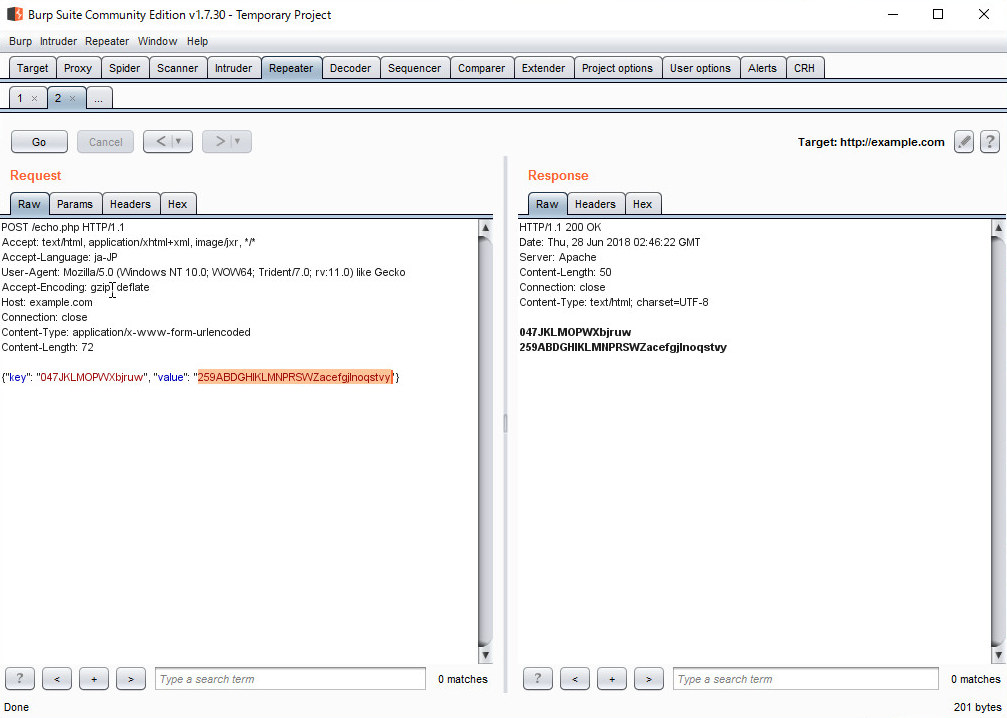Open the Sequencer tab
1007x718 pixels.
(415, 68)
